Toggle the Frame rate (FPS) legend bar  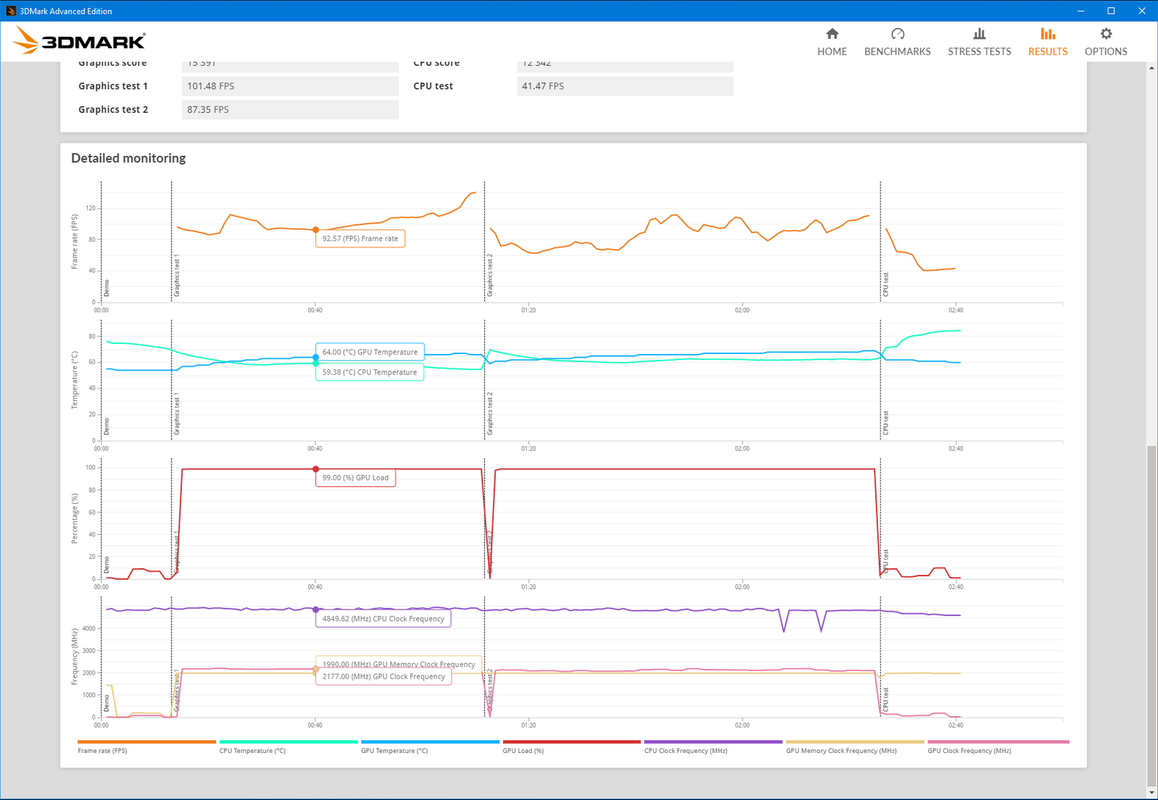coord(147,742)
